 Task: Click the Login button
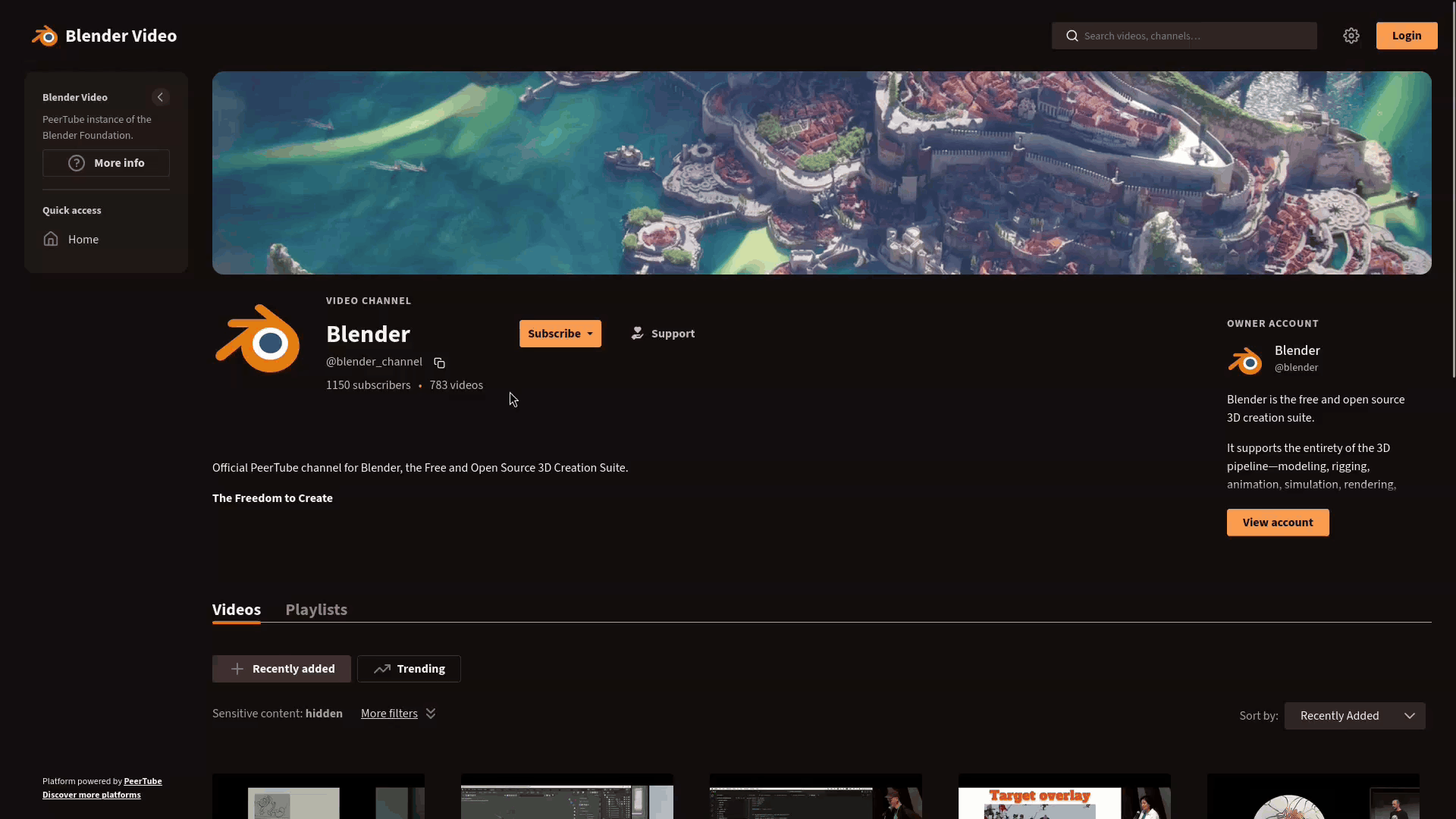pos(1407,36)
